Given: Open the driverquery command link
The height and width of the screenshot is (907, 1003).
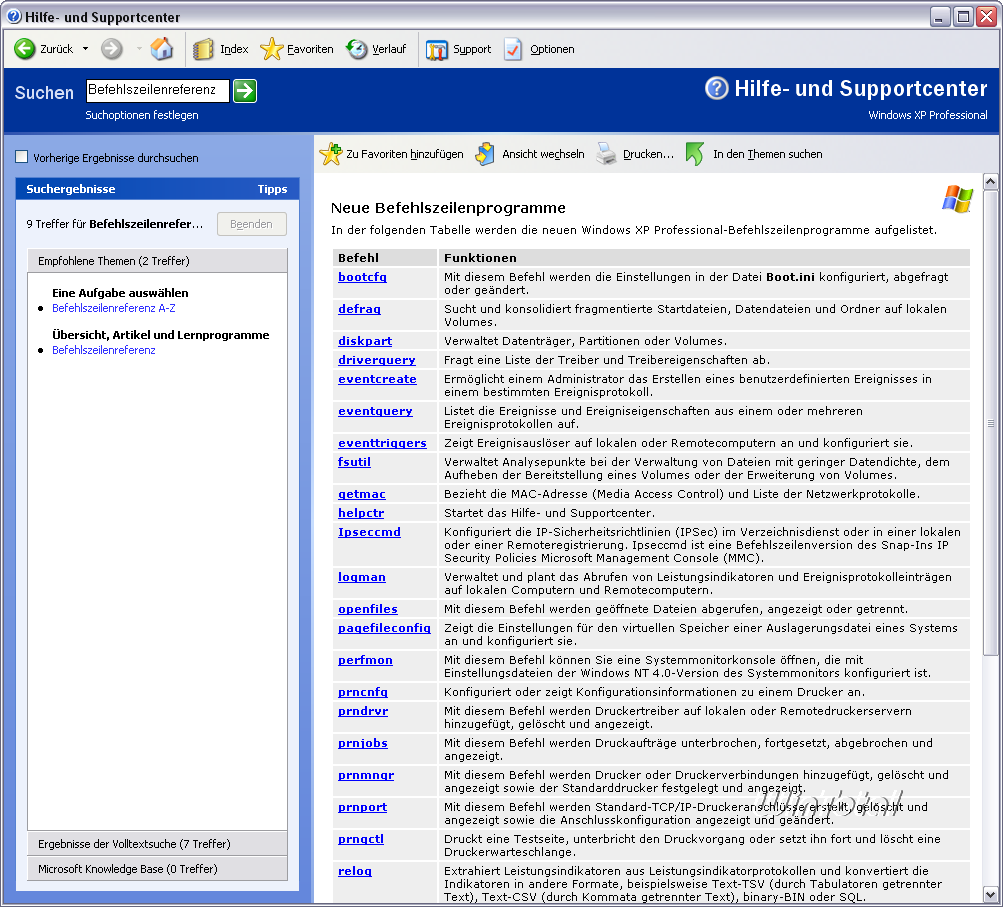Looking at the screenshot, I should point(376,360).
